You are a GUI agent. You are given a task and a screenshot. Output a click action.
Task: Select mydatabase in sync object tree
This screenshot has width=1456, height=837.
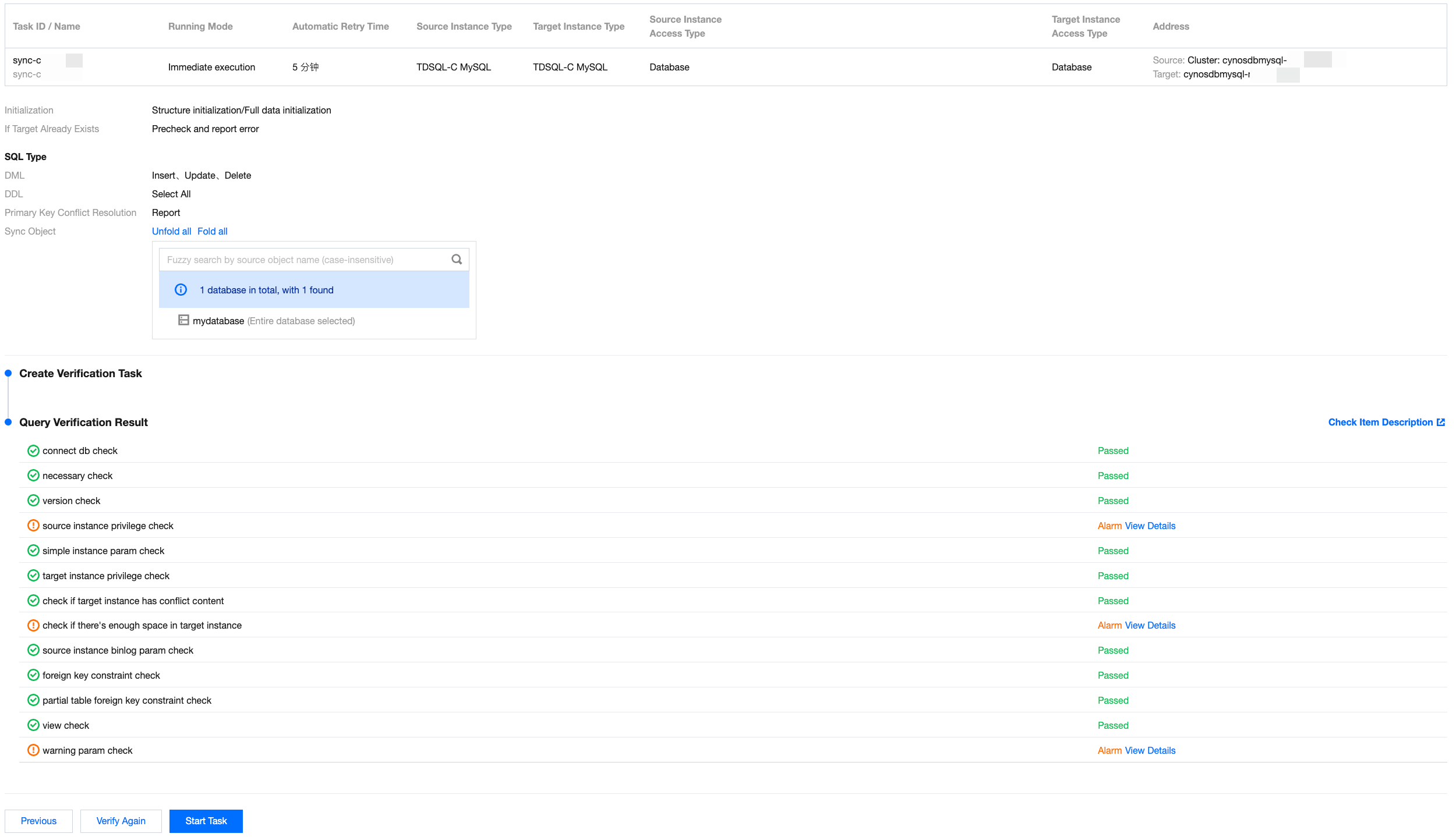[x=218, y=321]
